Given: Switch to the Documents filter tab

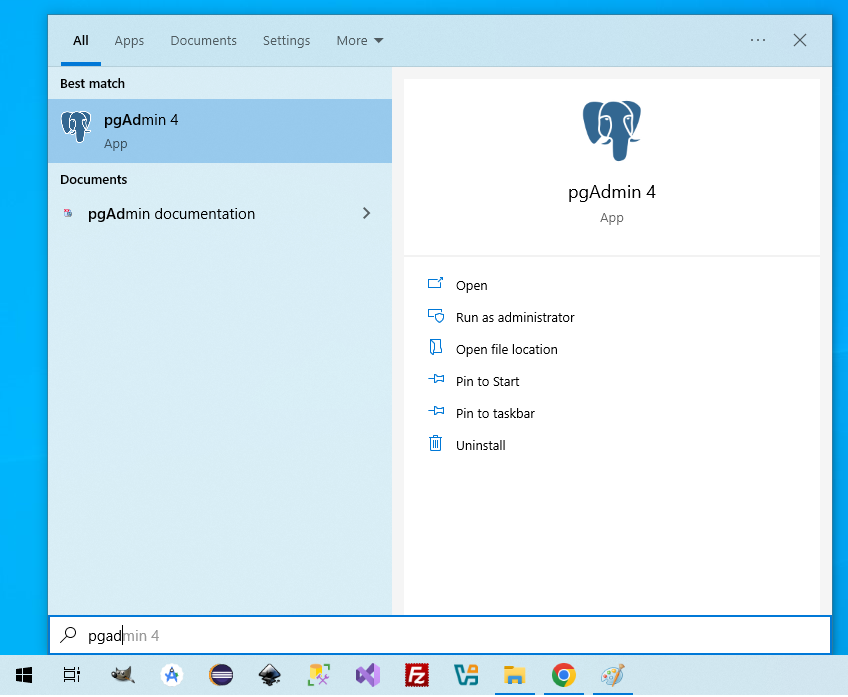Looking at the screenshot, I should [203, 41].
